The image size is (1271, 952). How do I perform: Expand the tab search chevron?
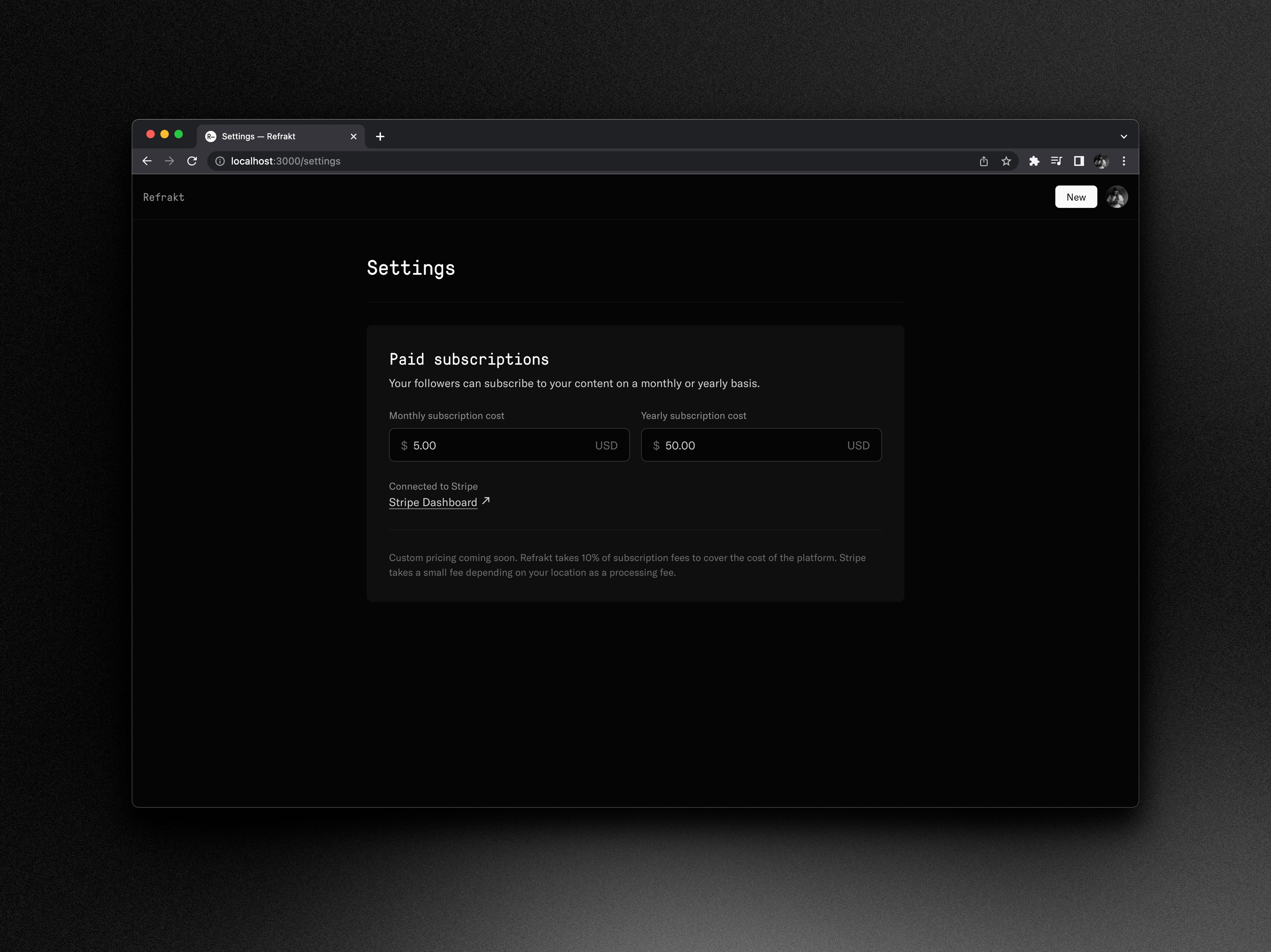(1124, 137)
